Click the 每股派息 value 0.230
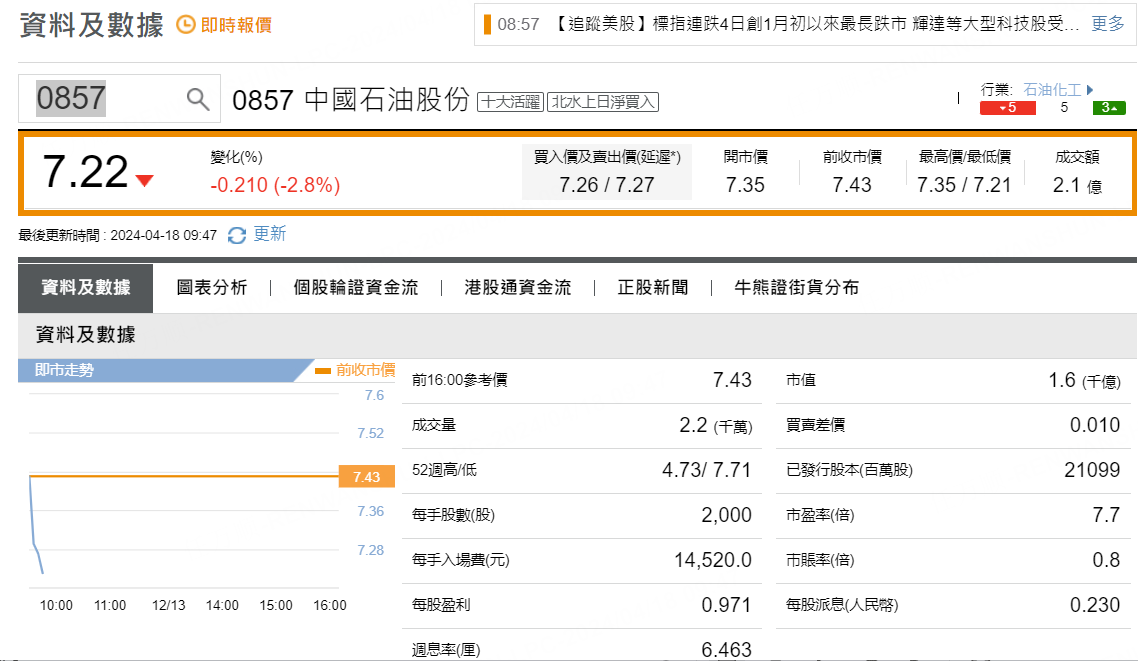Screen dimensions: 1138x661 point(1095,605)
